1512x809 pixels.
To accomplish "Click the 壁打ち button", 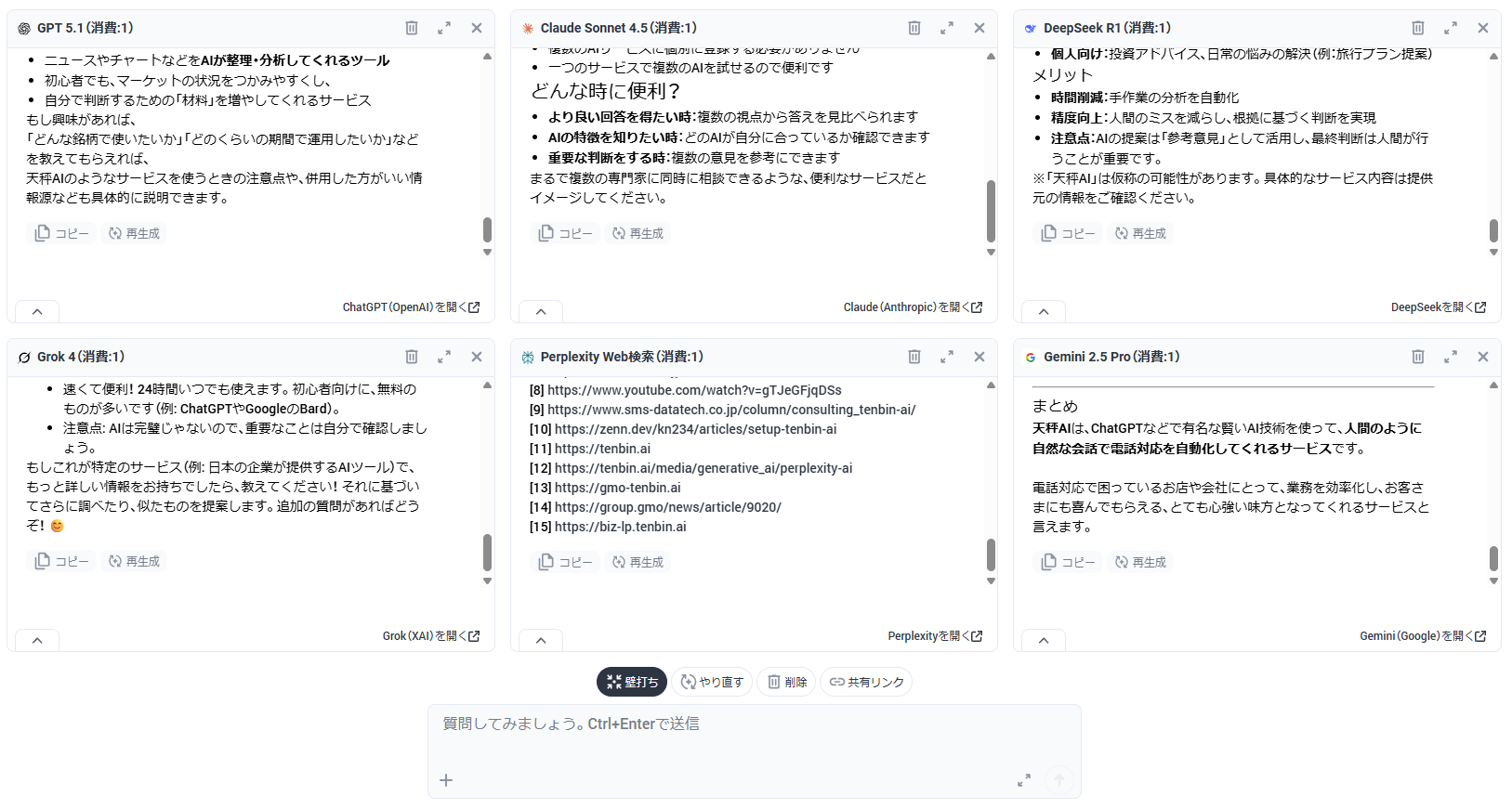I will point(632,682).
